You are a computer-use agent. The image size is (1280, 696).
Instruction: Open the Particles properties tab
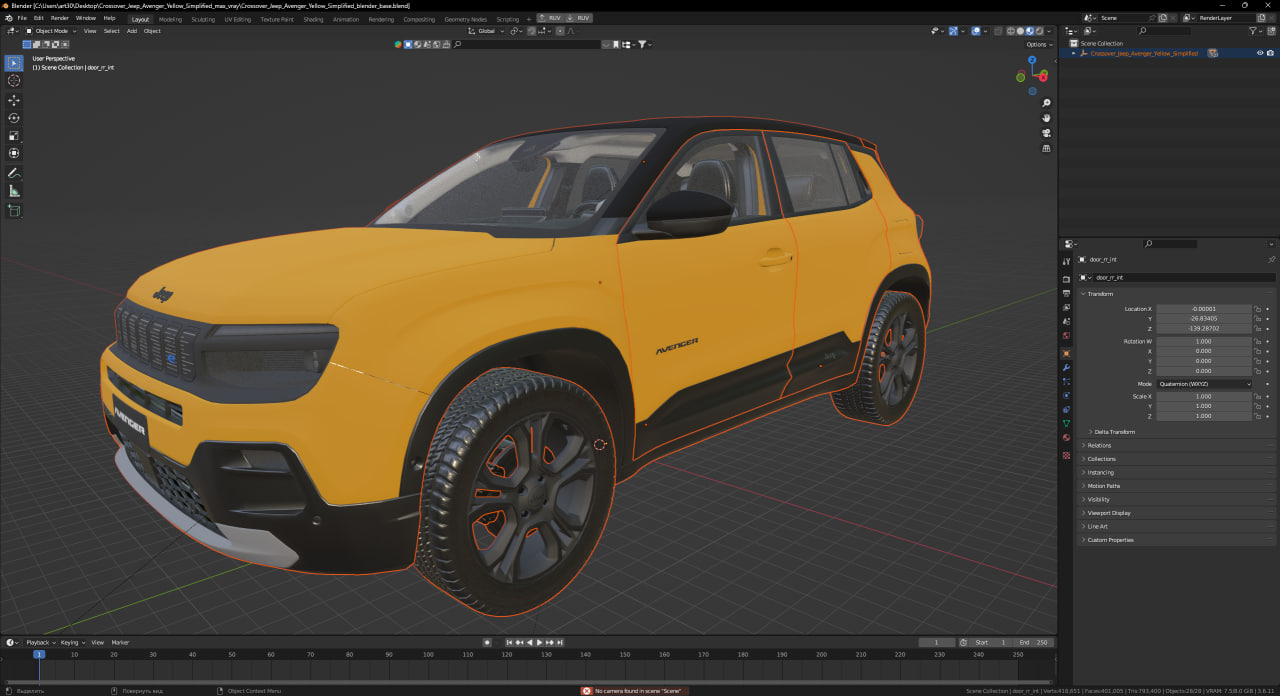click(1066, 381)
